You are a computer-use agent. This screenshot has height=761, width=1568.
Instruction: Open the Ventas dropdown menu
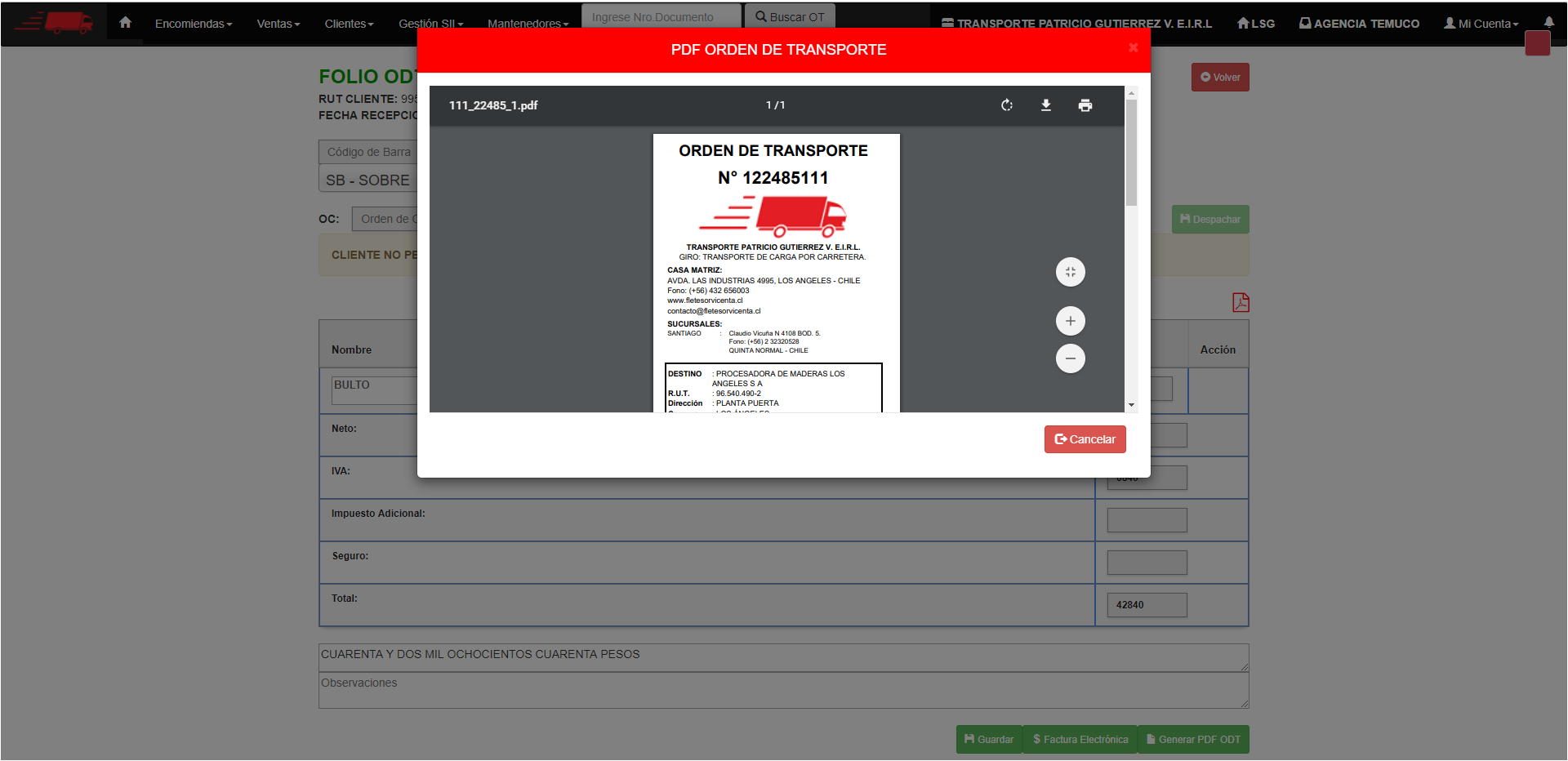click(x=278, y=24)
